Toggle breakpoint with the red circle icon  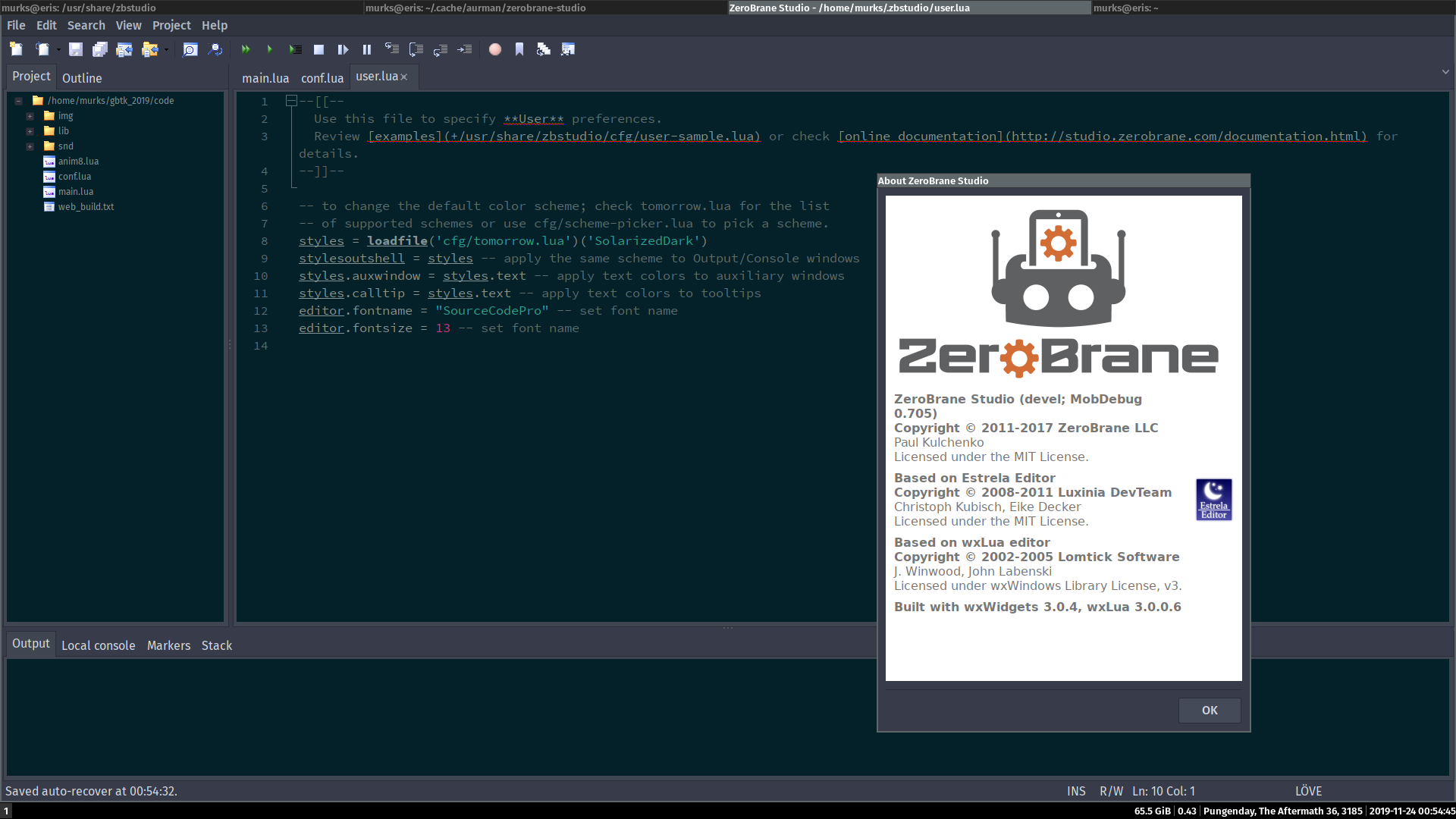click(495, 49)
